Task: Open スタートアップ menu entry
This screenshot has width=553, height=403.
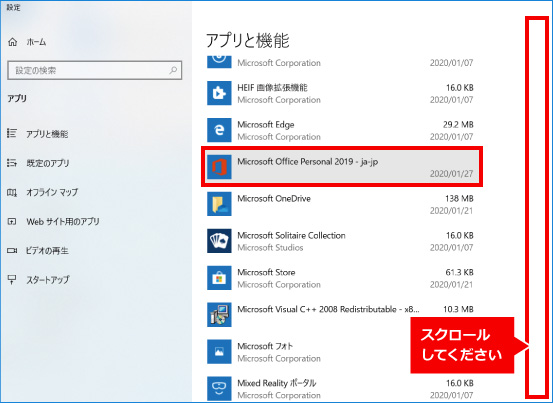Action: [48, 280]
